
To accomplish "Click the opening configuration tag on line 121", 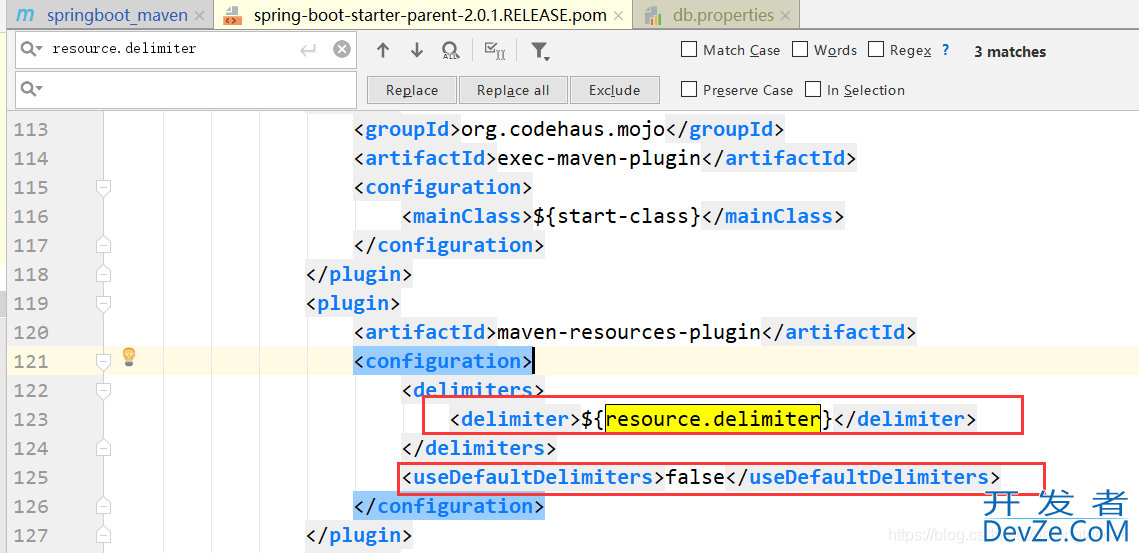I will [443, 361].
